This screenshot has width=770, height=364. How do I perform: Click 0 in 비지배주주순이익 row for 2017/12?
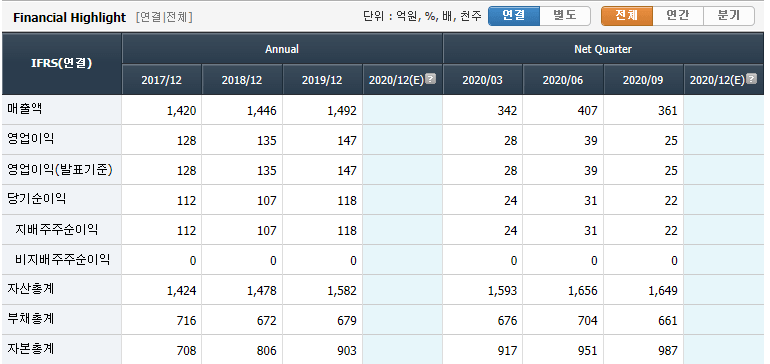coord(193,260)
